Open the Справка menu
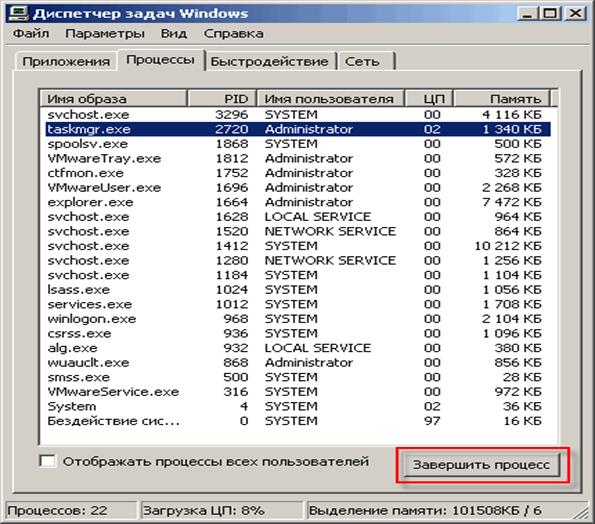The height and width of the screenshot is (524, 595). click(233, 33)
